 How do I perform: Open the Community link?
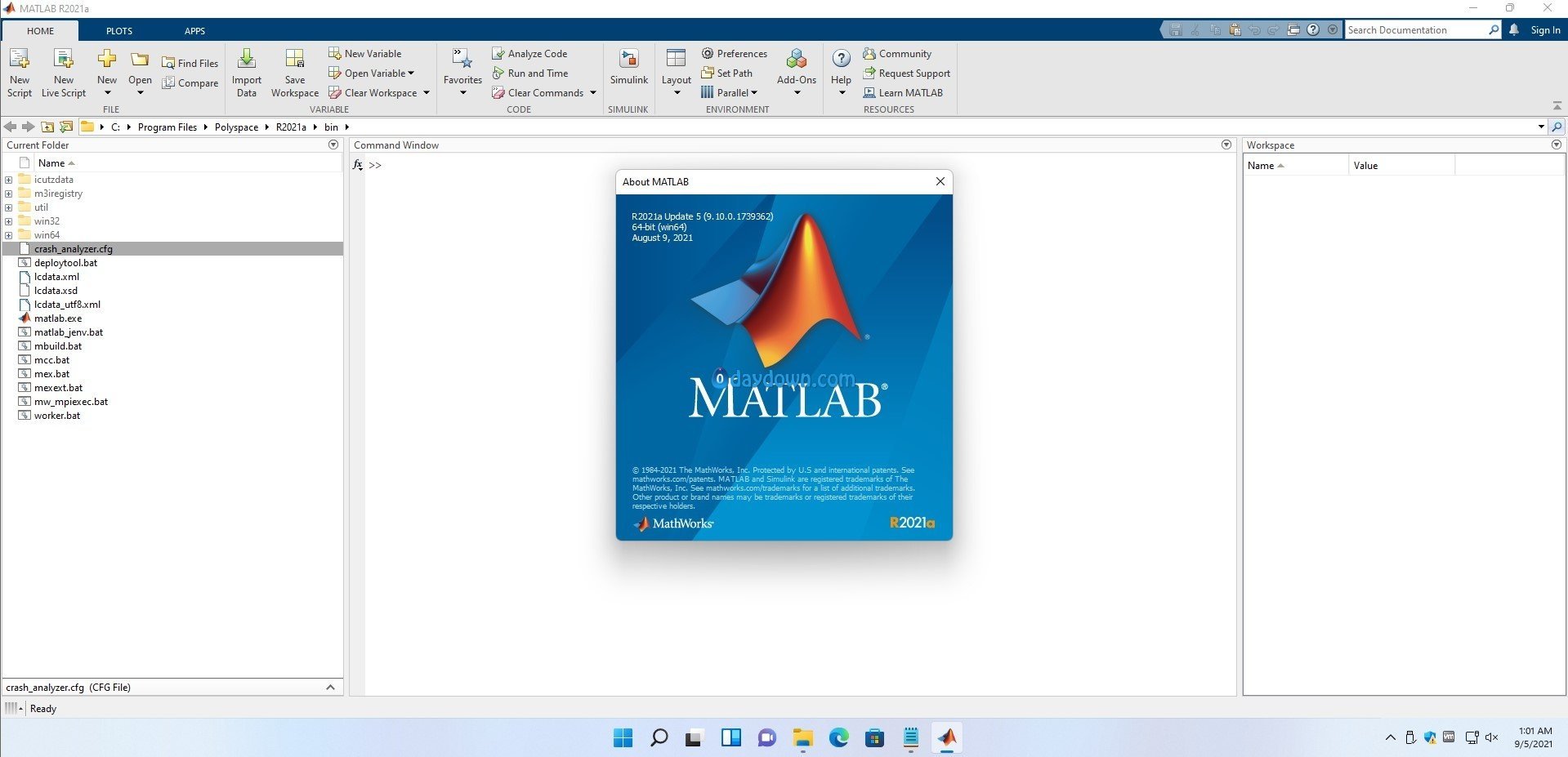click(x=897, y=53)
